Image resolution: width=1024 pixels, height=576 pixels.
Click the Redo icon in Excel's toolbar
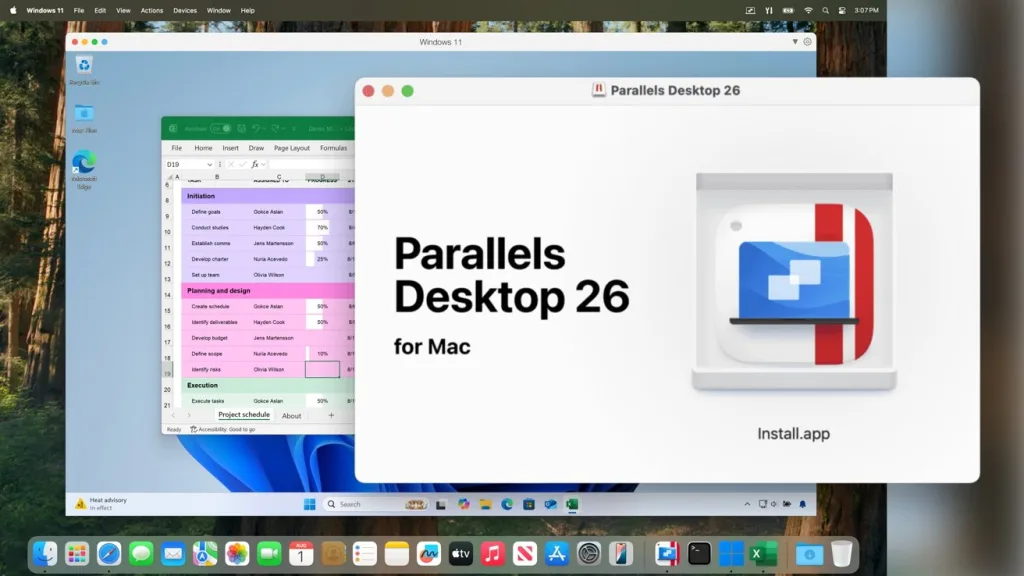pyautogui.click(x=276, y=129)
